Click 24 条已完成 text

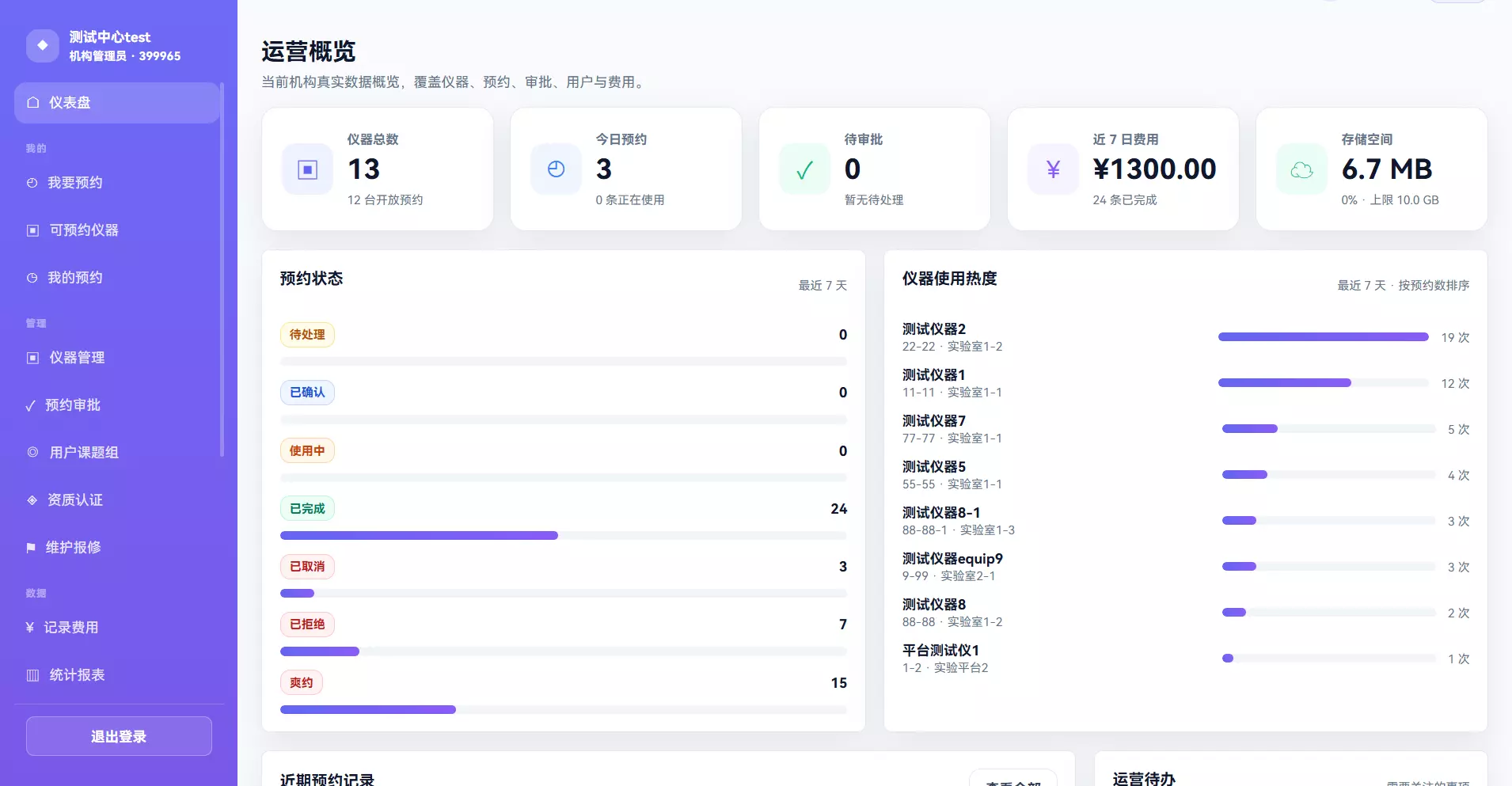point(1125,200)
